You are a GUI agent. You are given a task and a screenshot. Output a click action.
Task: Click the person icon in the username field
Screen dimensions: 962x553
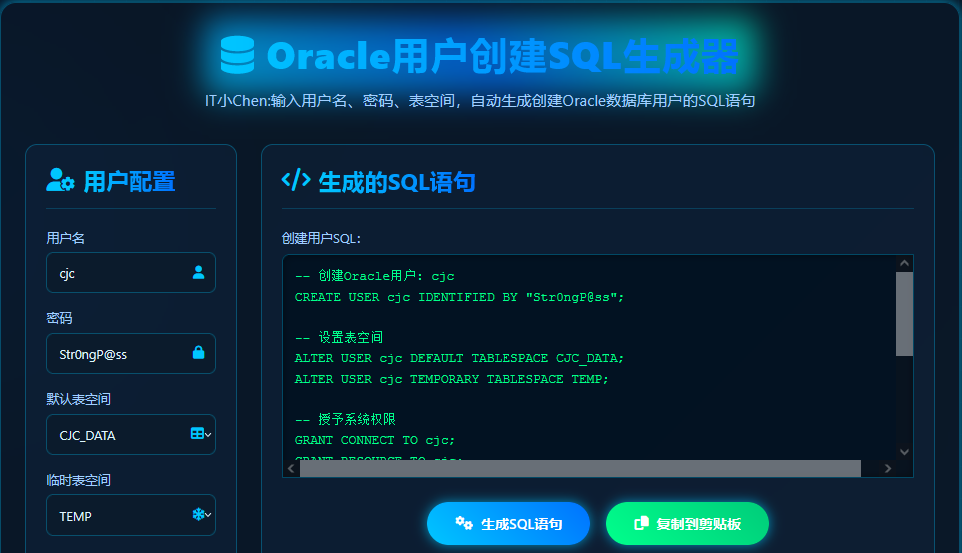point(198,273)
